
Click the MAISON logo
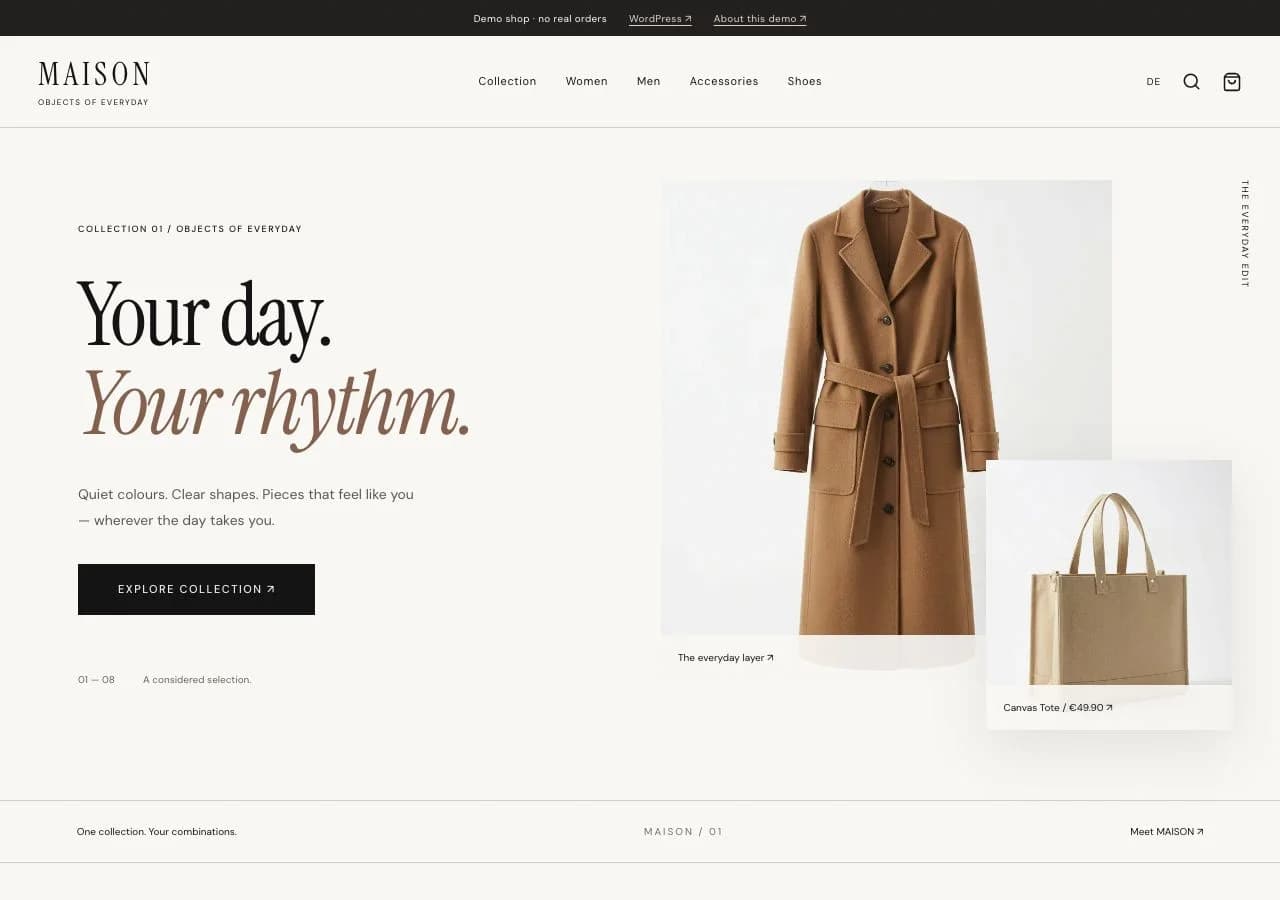pos(93,83)
